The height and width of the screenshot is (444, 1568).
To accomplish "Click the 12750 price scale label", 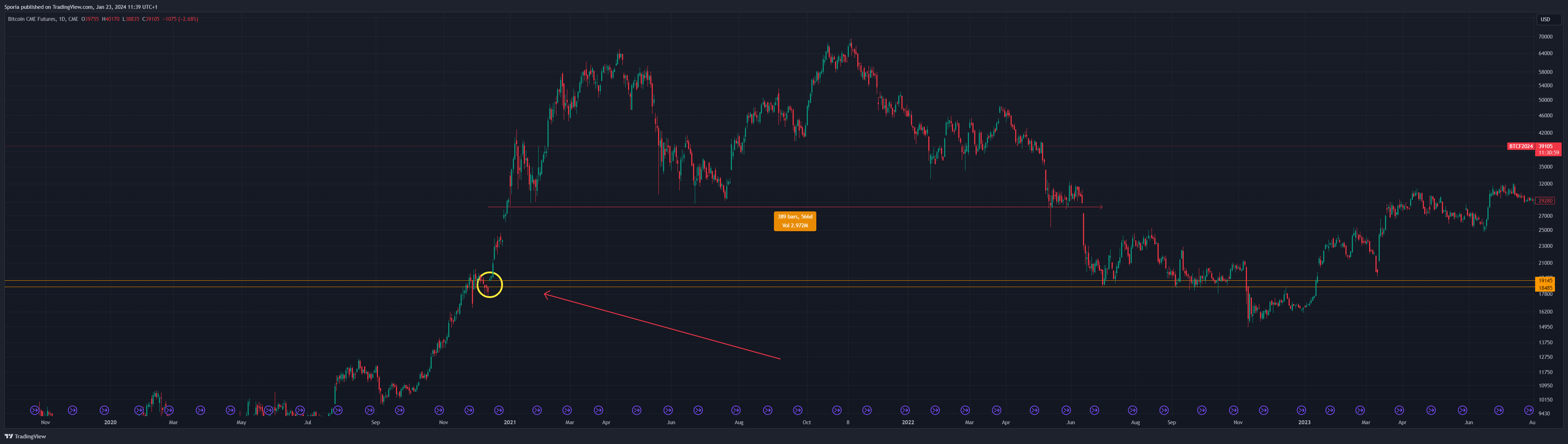I will (1545, 357).
